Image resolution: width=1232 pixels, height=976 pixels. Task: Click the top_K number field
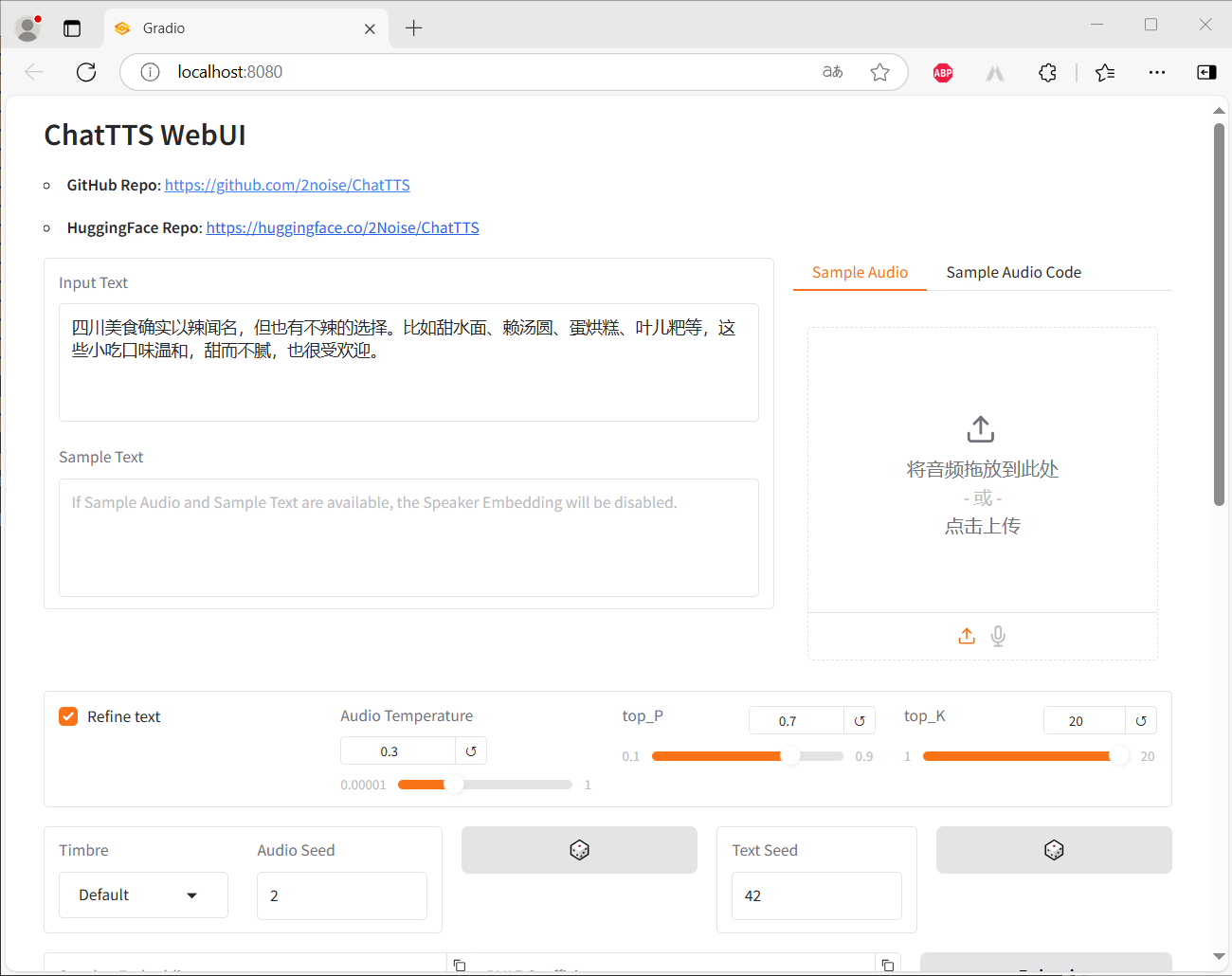coord(1084,721)
